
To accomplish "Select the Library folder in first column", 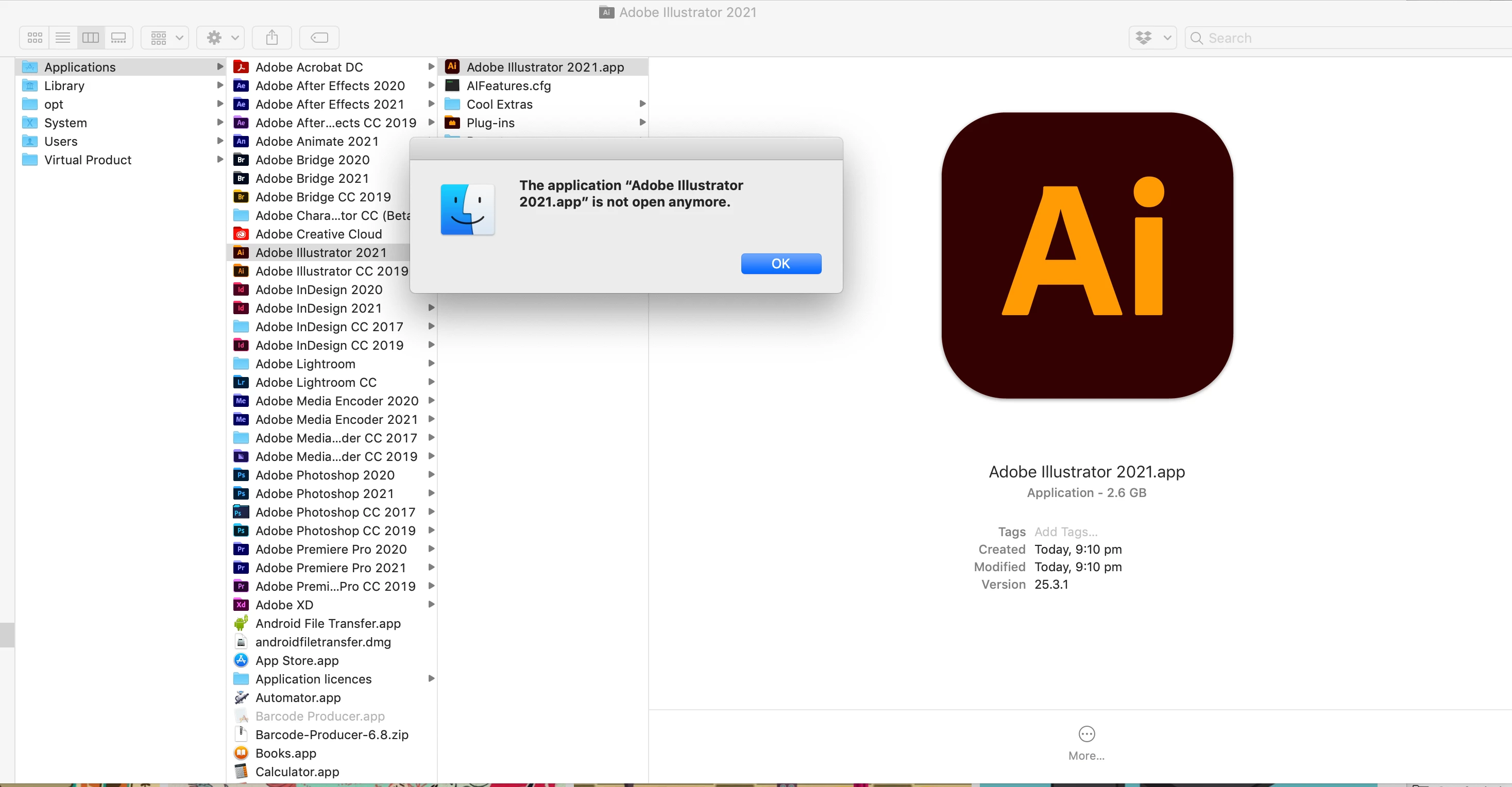I will point(64,85).
